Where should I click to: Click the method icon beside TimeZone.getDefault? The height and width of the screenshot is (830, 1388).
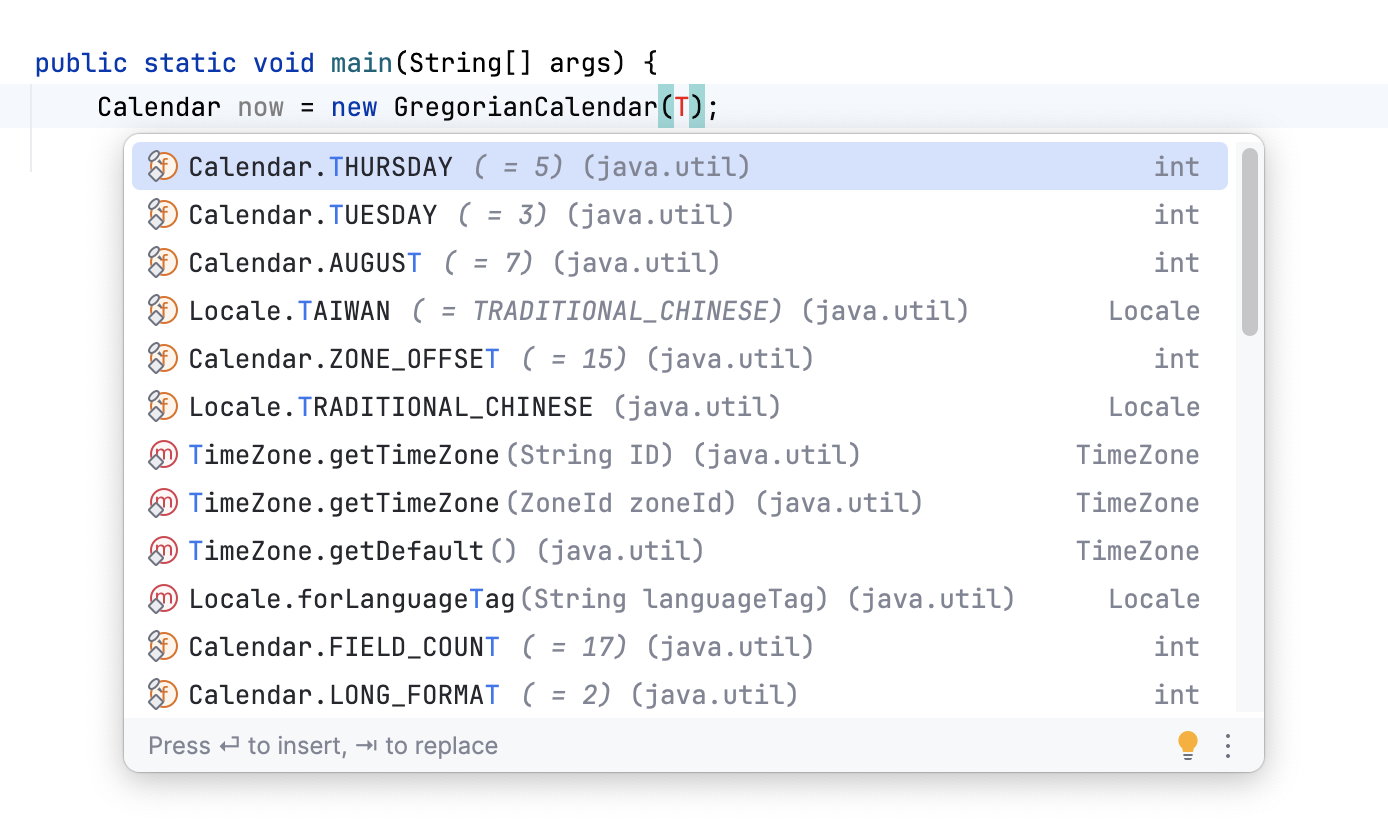(x=162, y=550)
